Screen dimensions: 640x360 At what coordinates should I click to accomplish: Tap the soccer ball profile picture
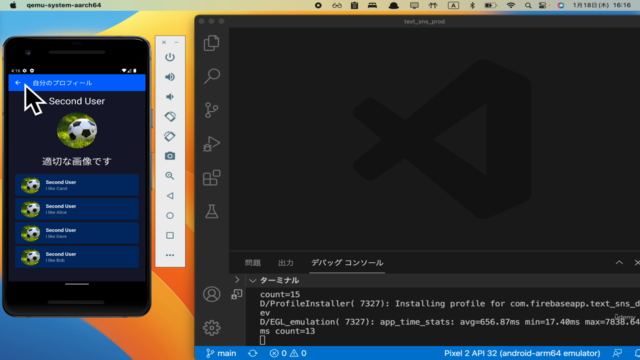point(77,131)
